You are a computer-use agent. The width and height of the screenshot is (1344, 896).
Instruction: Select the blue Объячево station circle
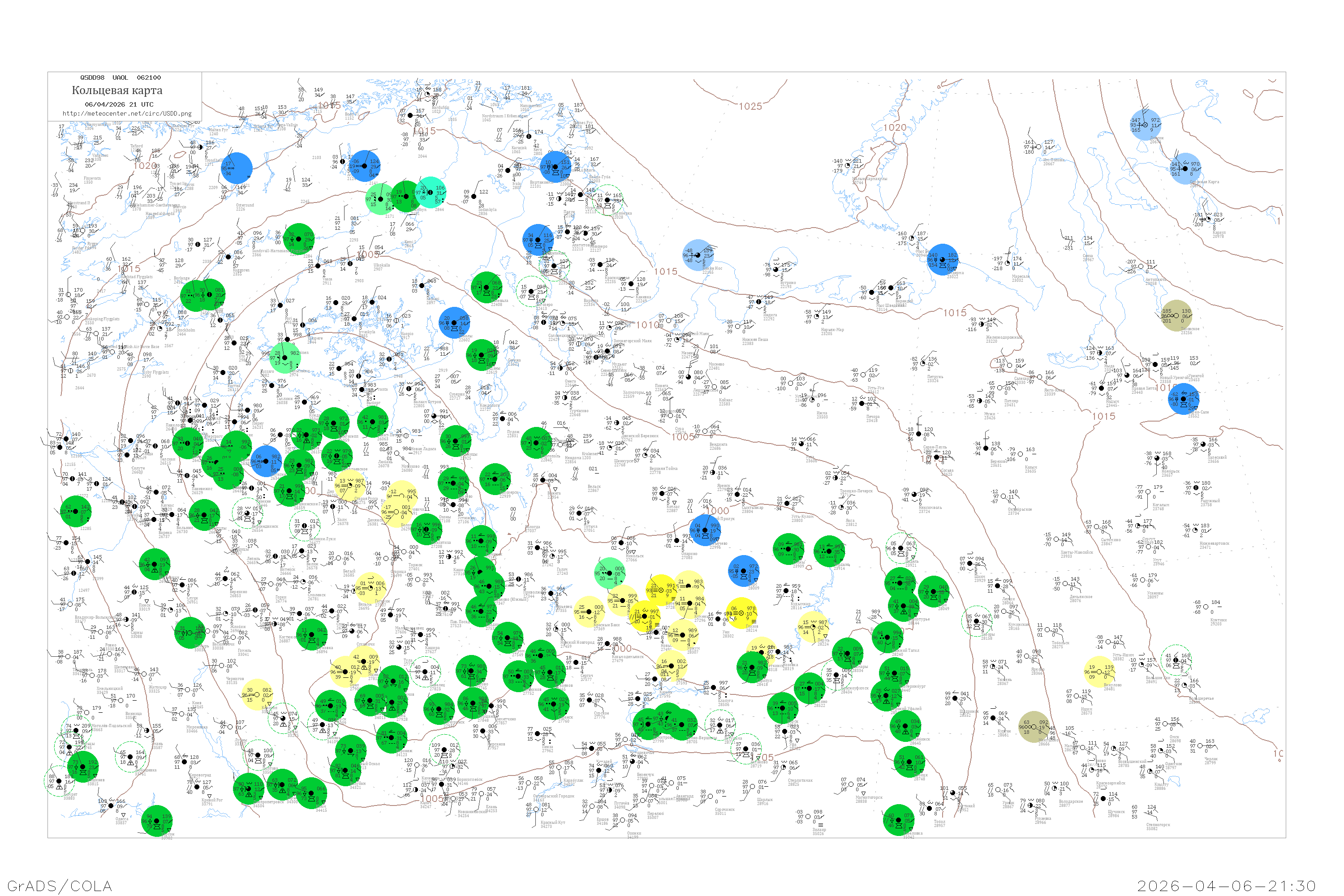click(705, 530)
